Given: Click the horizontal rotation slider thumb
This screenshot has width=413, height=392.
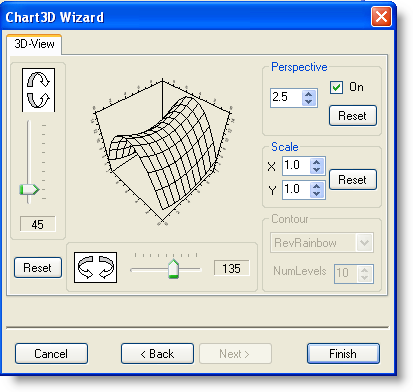Looking at the screenshot, I should click(x=173, y=268).
